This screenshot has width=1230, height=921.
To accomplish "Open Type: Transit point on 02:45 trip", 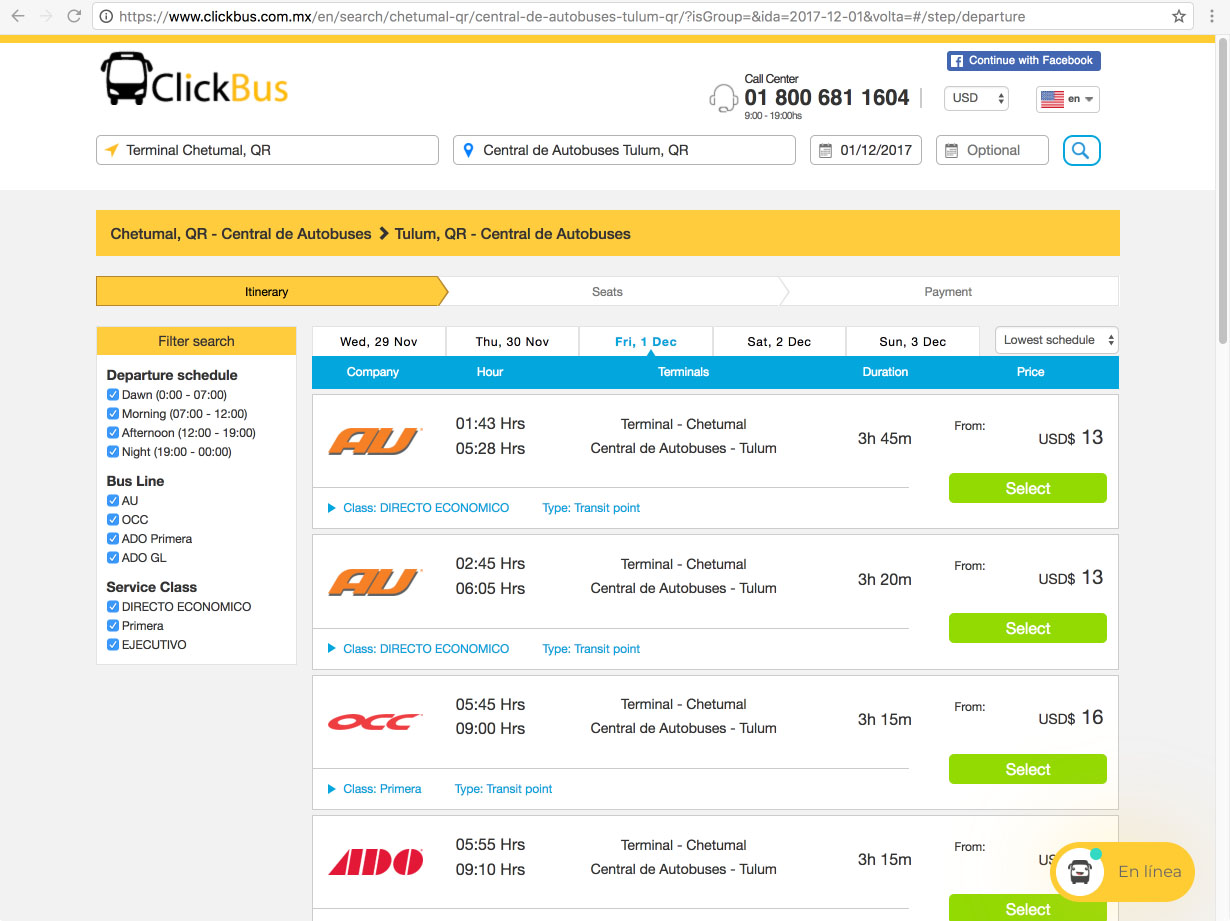I will point(591,649).
